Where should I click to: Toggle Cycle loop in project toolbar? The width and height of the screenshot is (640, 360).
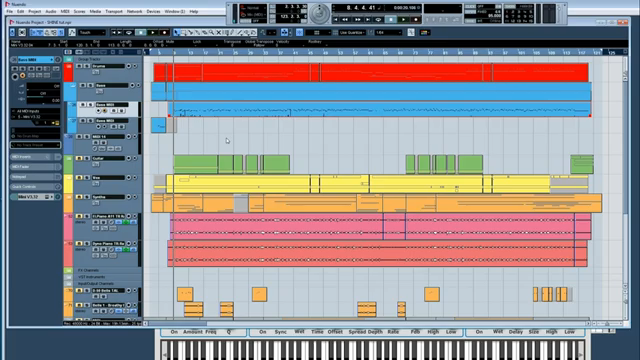[x=129, y=33]
